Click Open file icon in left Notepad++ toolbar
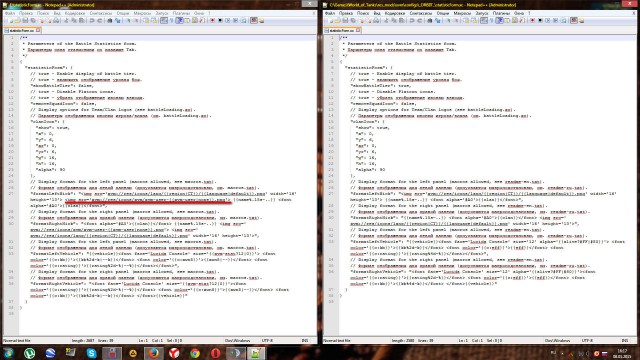 point(17,20)
